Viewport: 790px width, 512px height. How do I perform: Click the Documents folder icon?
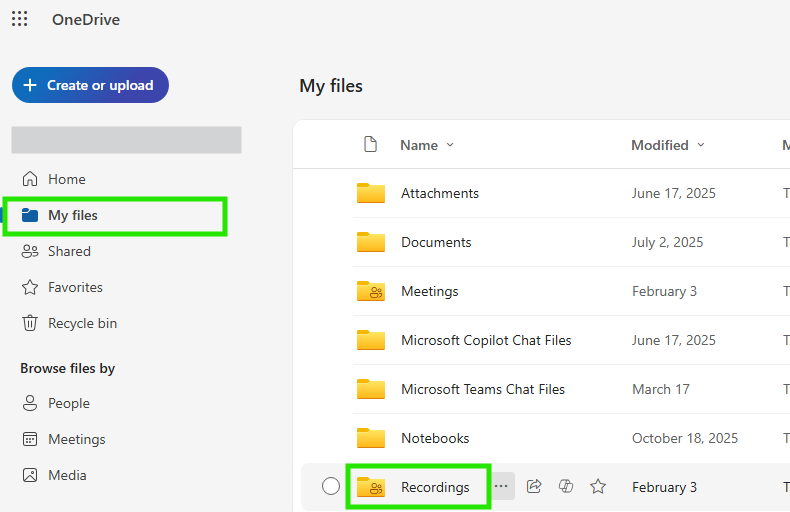coord(371,242)
